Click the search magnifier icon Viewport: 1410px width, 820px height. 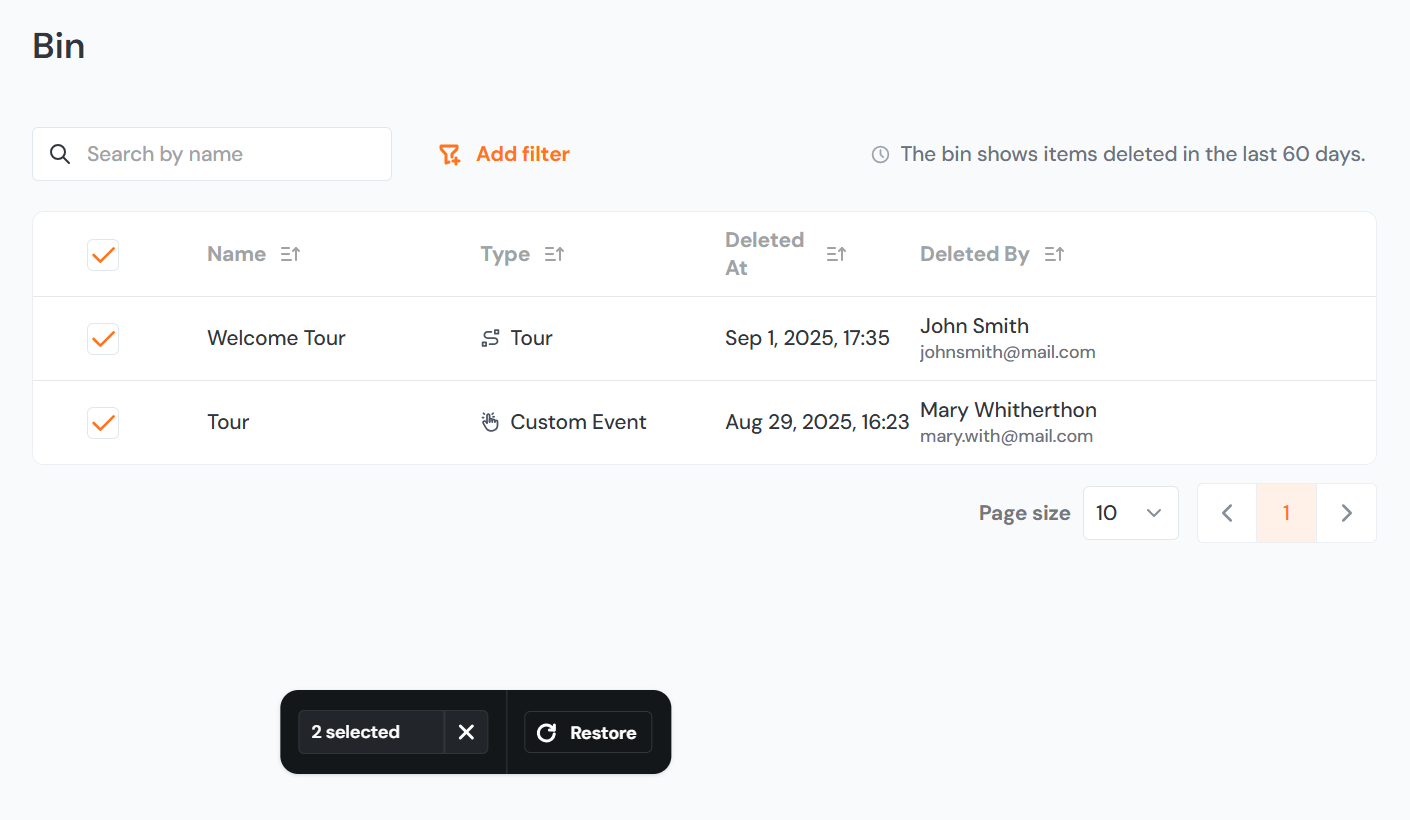click(60, 154)
